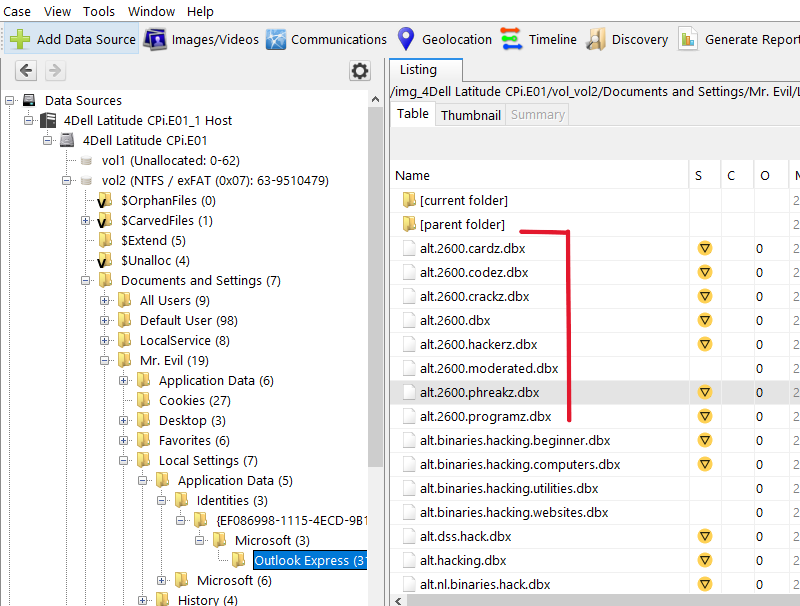Expand the $CarvedFiles node
Image resolution: width=800 pixels, height=606 pixels.
86,221
